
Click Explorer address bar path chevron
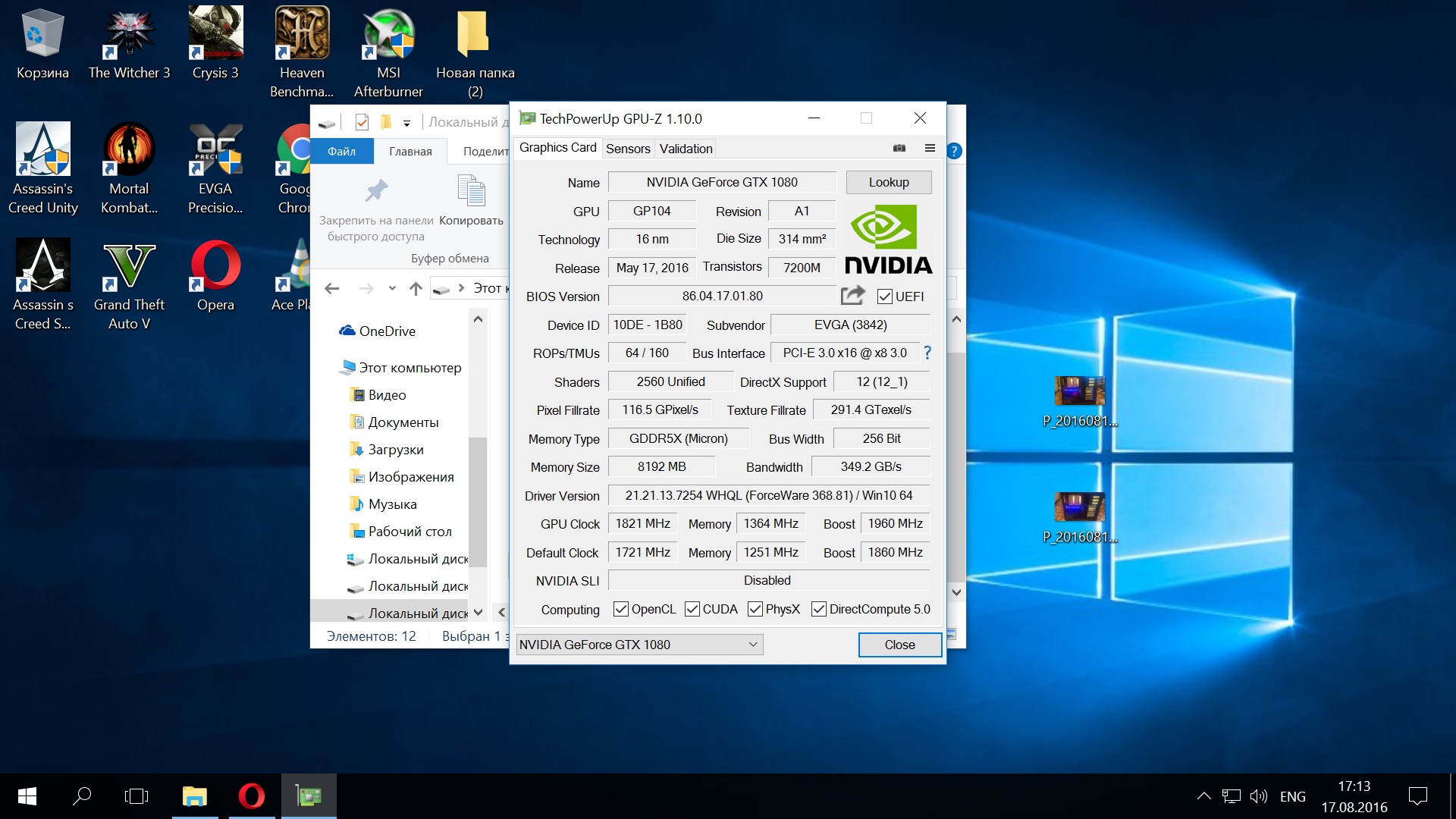[x=461, y=288]
